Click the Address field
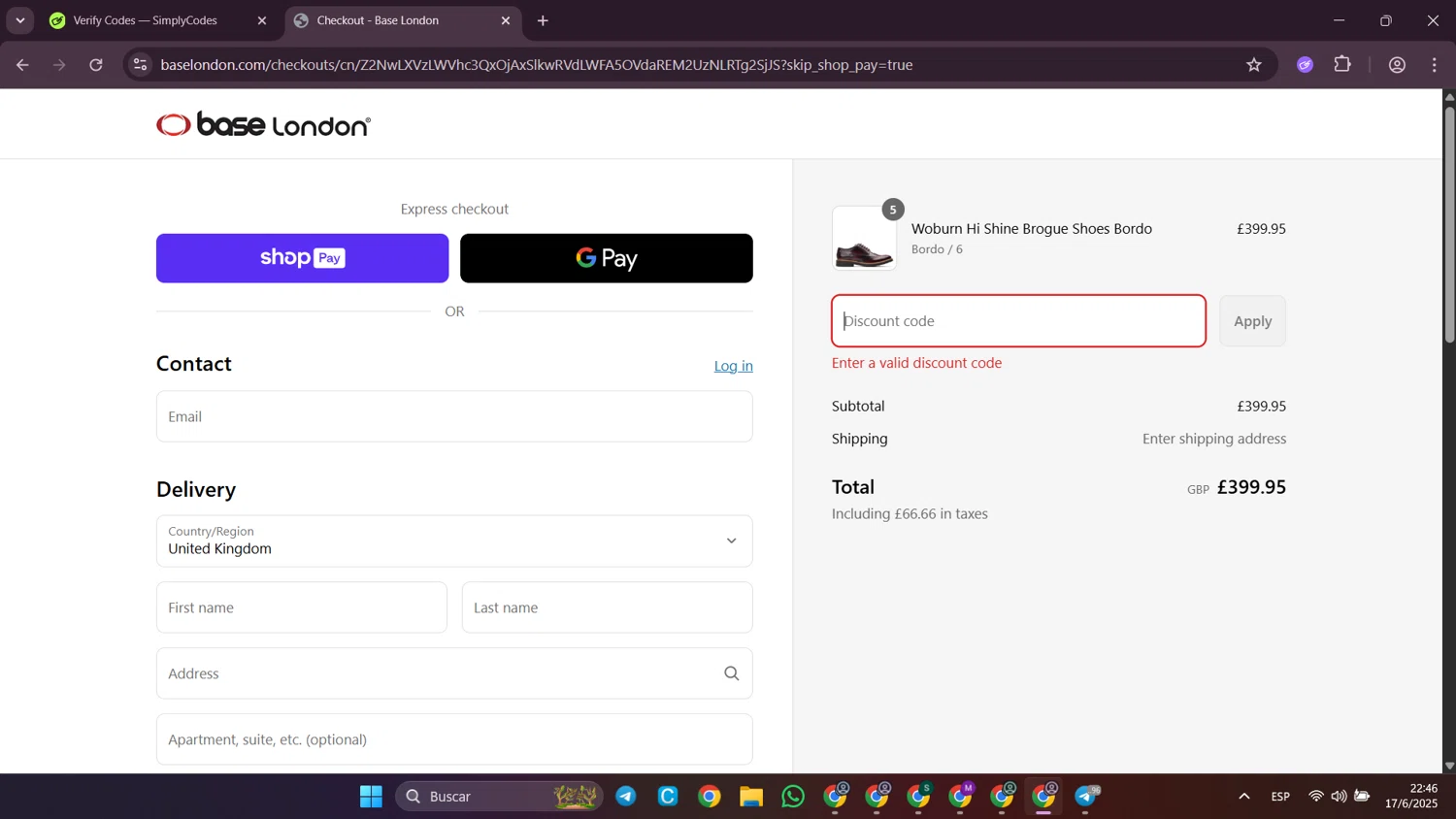This screenshot has width=1456, height=819. [x=454, y=673]
